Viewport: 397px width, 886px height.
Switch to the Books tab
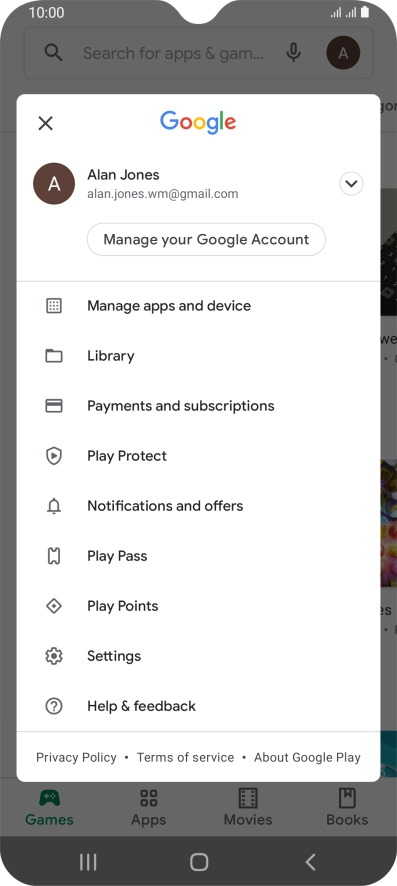tap(347, 807)
